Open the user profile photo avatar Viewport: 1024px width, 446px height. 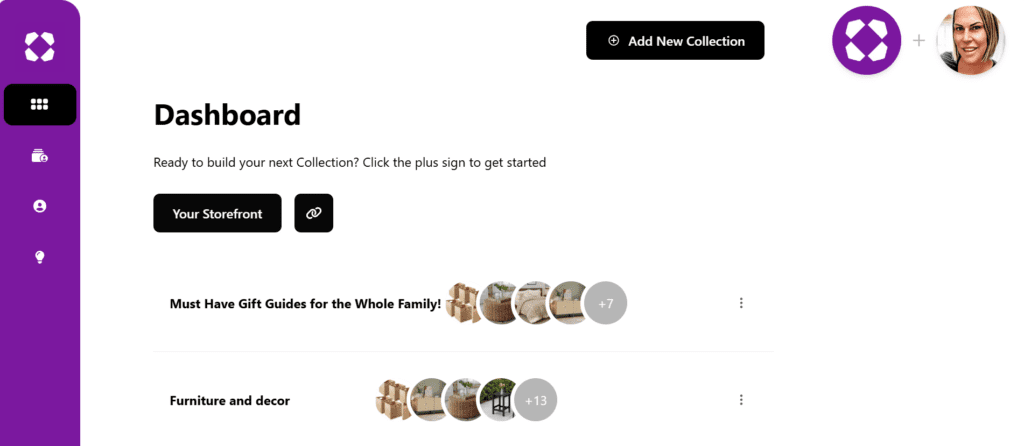pos(970,40)
